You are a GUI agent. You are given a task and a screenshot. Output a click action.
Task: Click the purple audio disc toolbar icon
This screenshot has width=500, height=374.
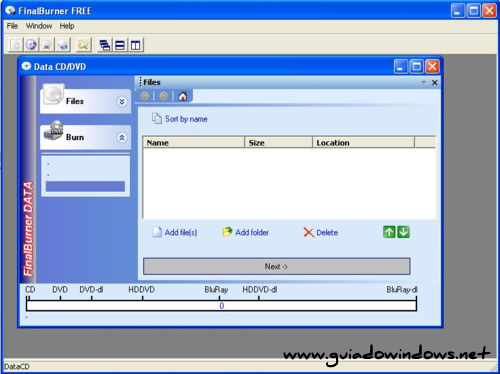coord(31,45)
